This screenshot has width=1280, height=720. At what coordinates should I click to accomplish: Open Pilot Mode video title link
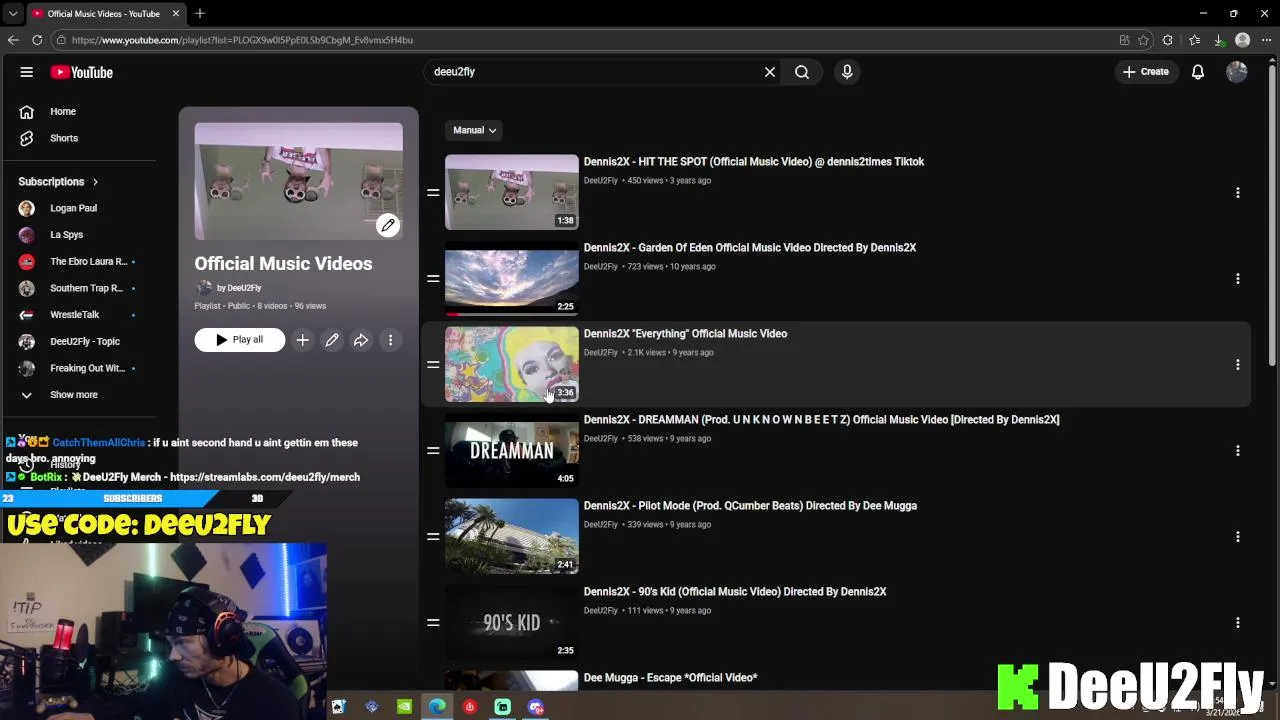pos(750,506)
